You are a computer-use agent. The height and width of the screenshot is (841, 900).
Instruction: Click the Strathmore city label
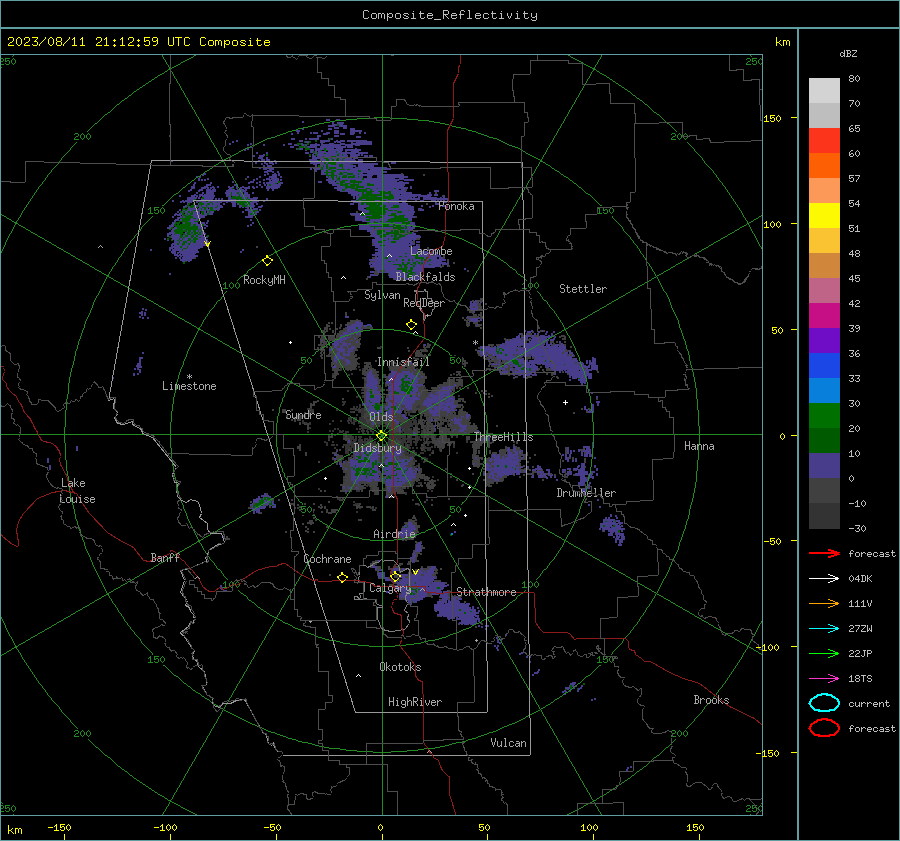tap(486, 592)
